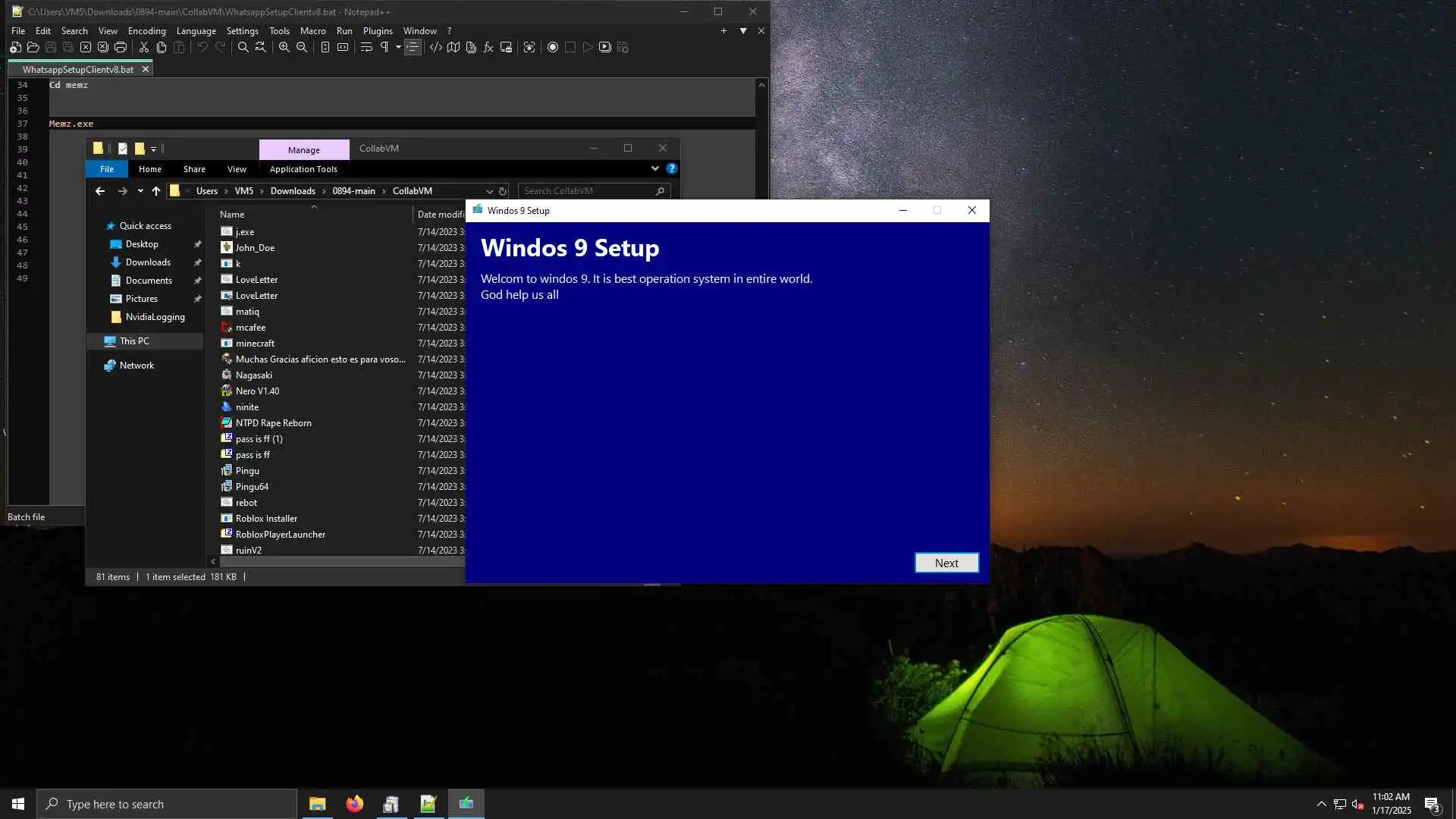This screenshot has height=819, width=1456.
Task: Click the Function List fx icon
Action: coord(488,47)
